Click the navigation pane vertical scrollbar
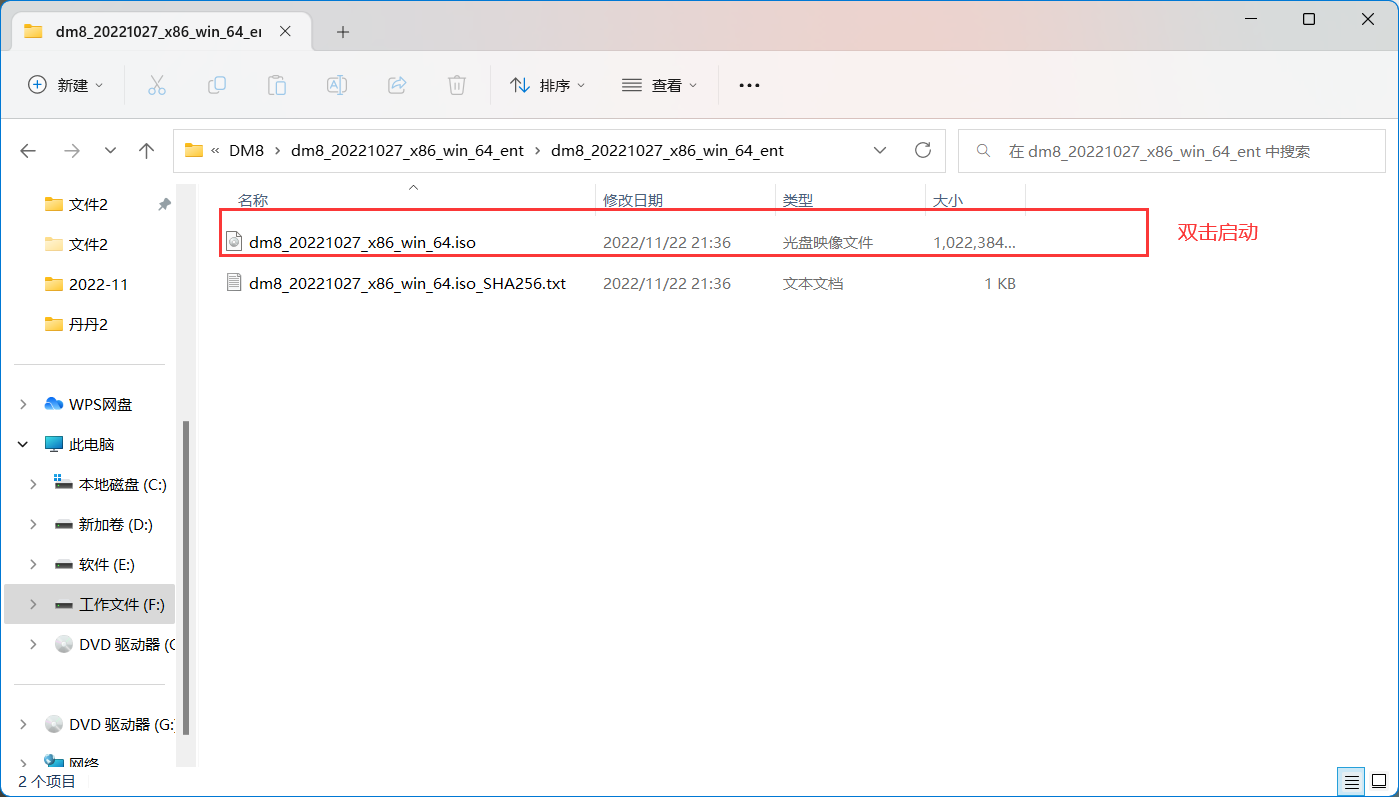 coord(185,577)
